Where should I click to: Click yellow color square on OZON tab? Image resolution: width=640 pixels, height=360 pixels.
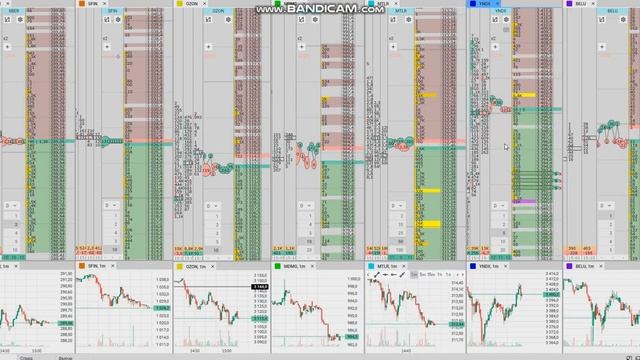pos(180,3)
